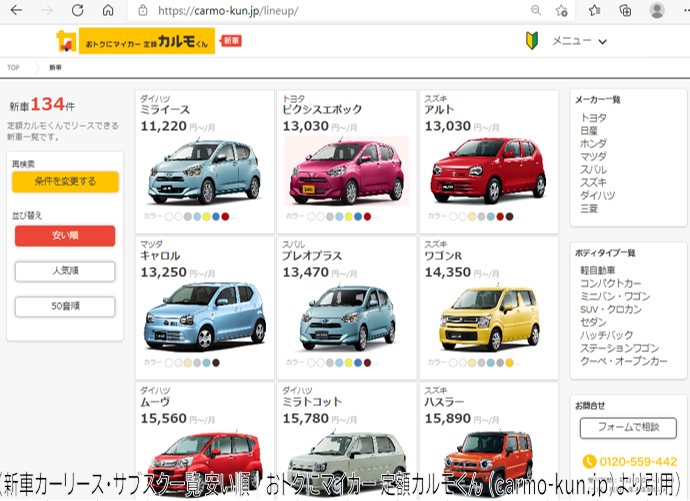Open the プレオプラス car image
This screenshot has width=690, height=501.
point(347,318)
